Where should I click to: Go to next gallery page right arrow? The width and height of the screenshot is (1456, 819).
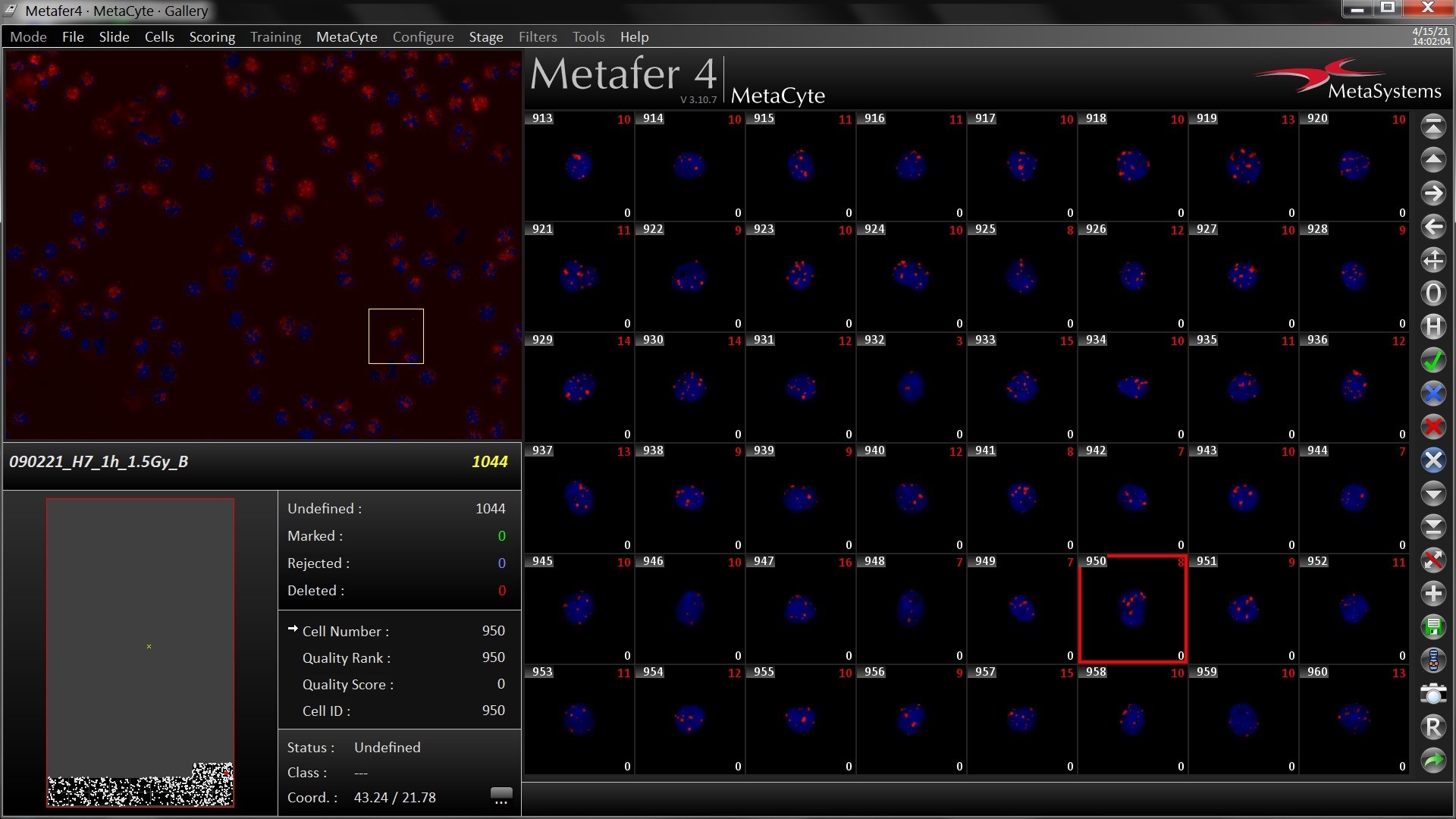click(1432, 193)
